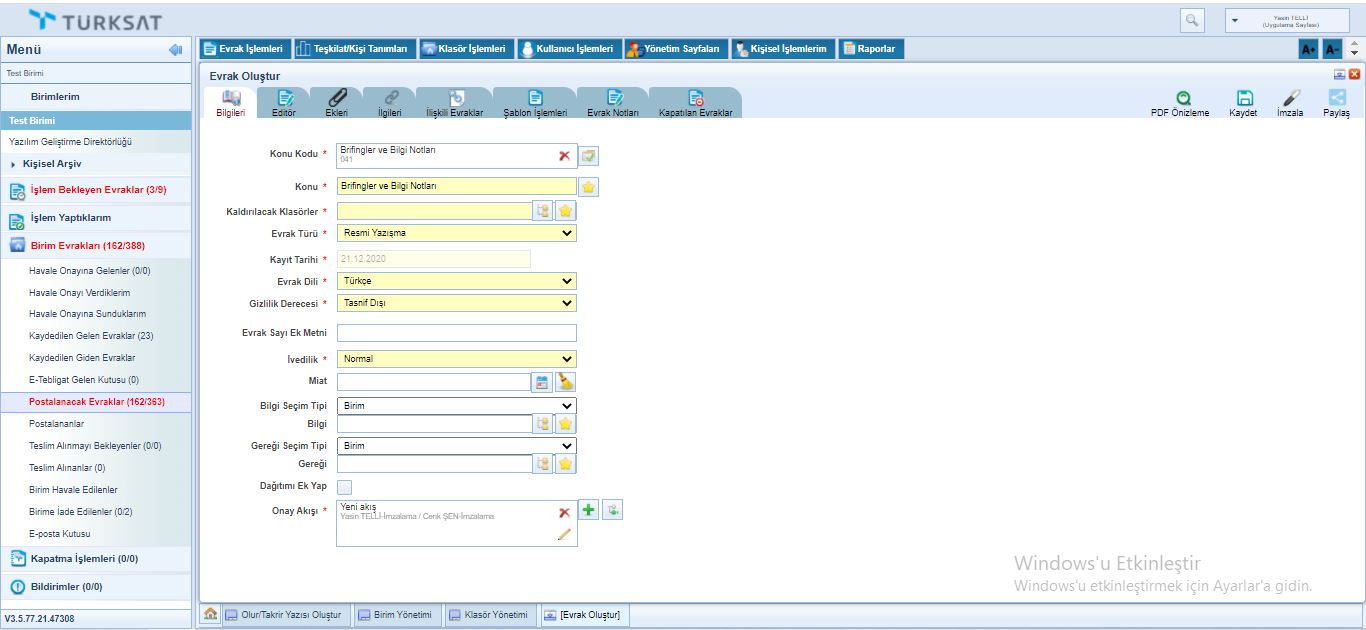Image resolution: width=1366 pixels, height=630 pixels.
Task: Switch to the Editör tab
Action: coord(284,103)
